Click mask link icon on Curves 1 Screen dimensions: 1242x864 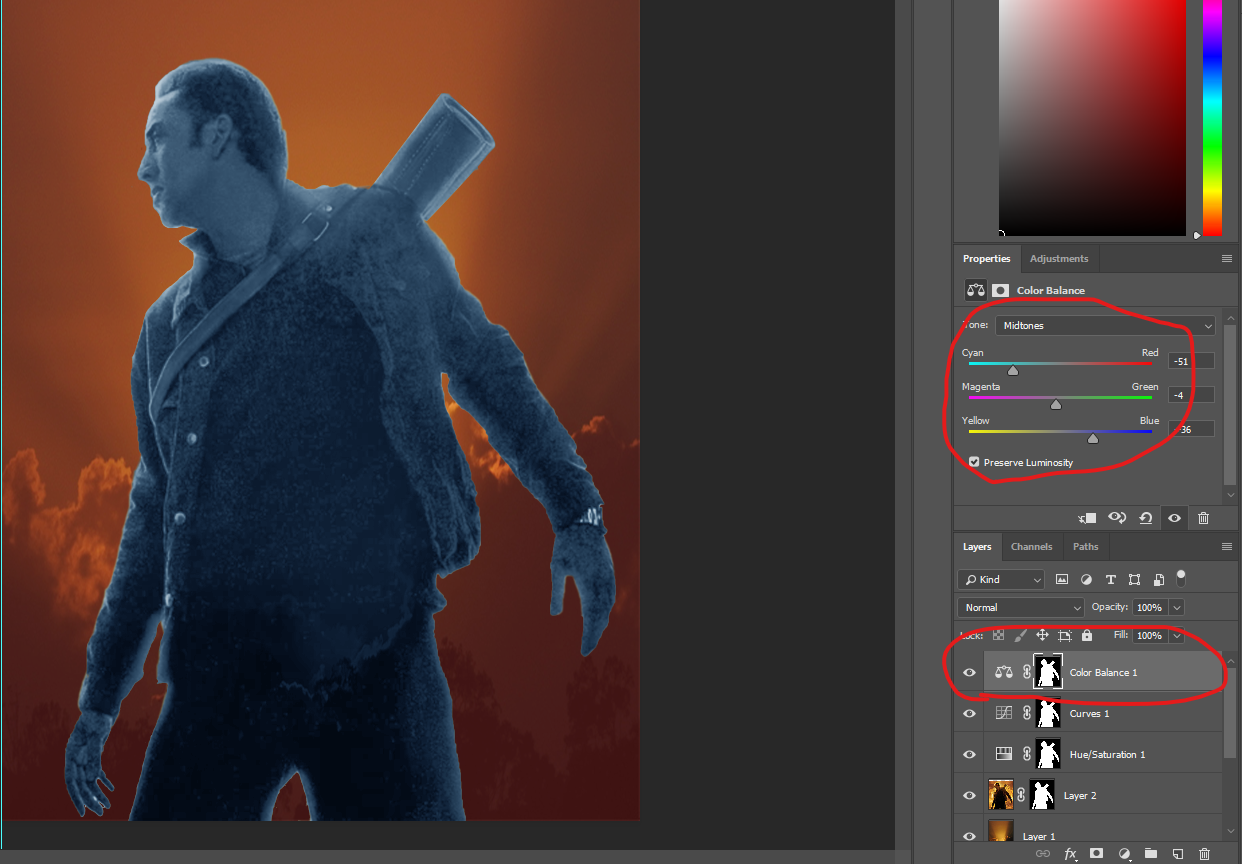pos(1026,713)
